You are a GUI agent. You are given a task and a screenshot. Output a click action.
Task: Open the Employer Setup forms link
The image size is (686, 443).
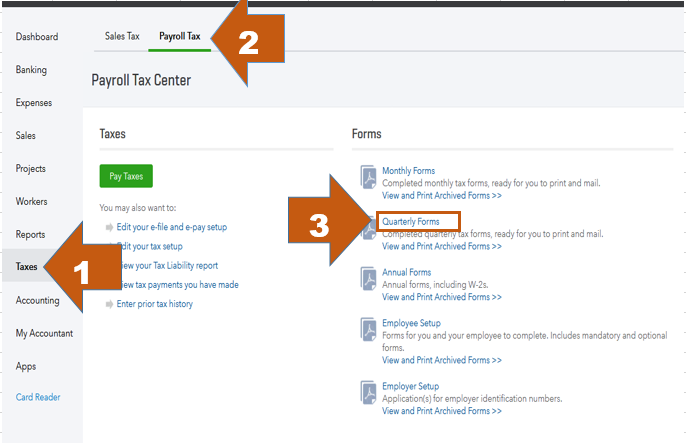click(410, 386)
